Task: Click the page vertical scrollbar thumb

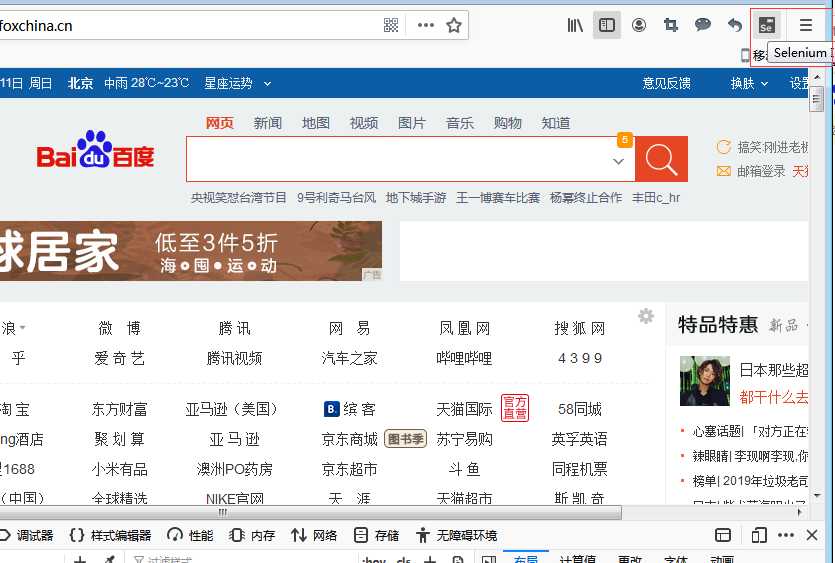Action: 816,99
